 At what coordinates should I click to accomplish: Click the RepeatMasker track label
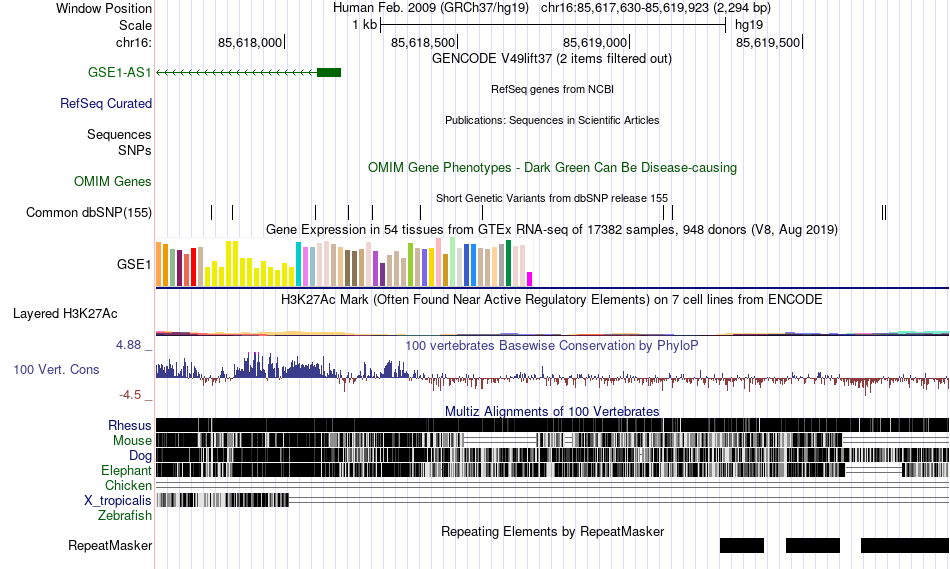pos(110,545)
